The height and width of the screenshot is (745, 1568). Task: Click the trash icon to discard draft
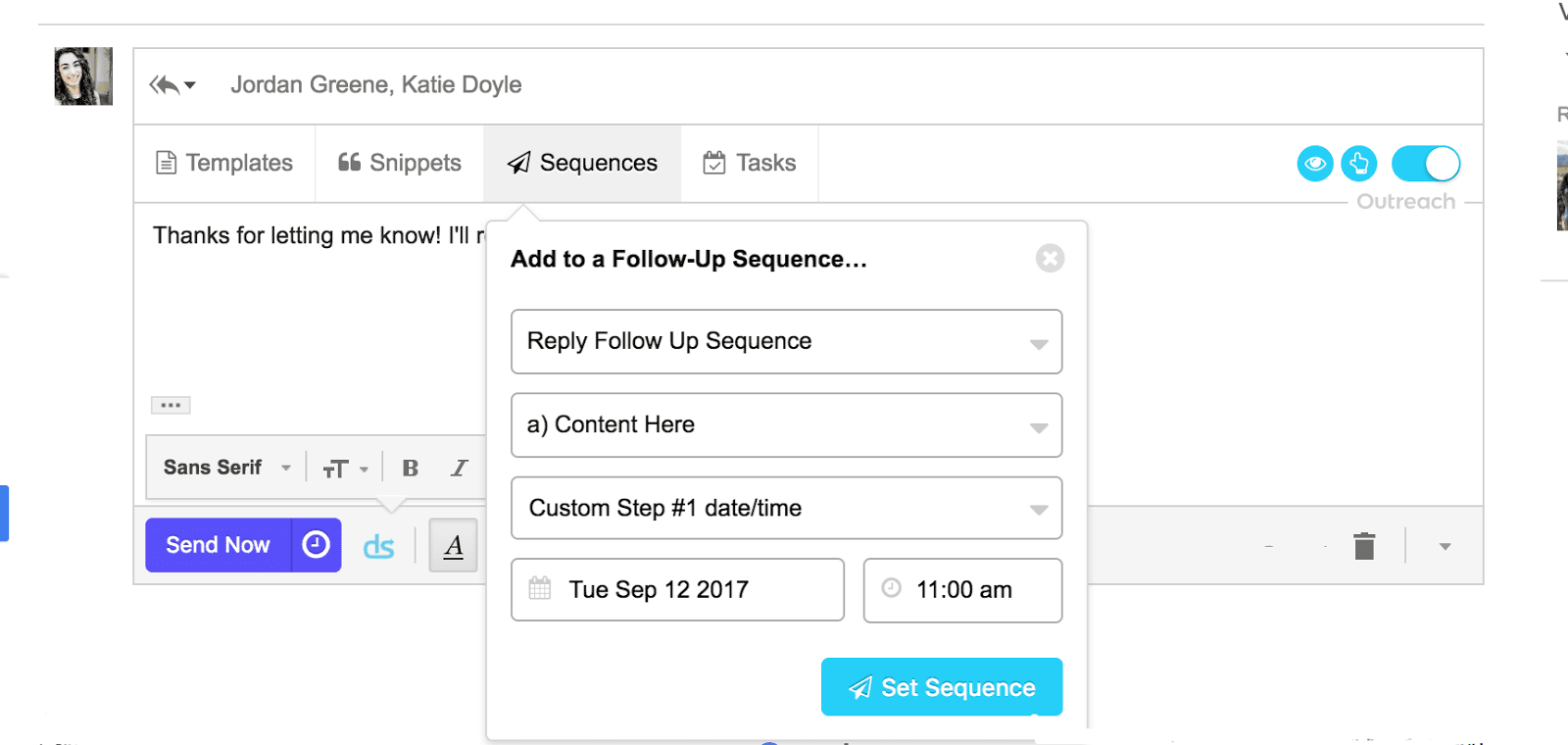(x=1364, y=546)
